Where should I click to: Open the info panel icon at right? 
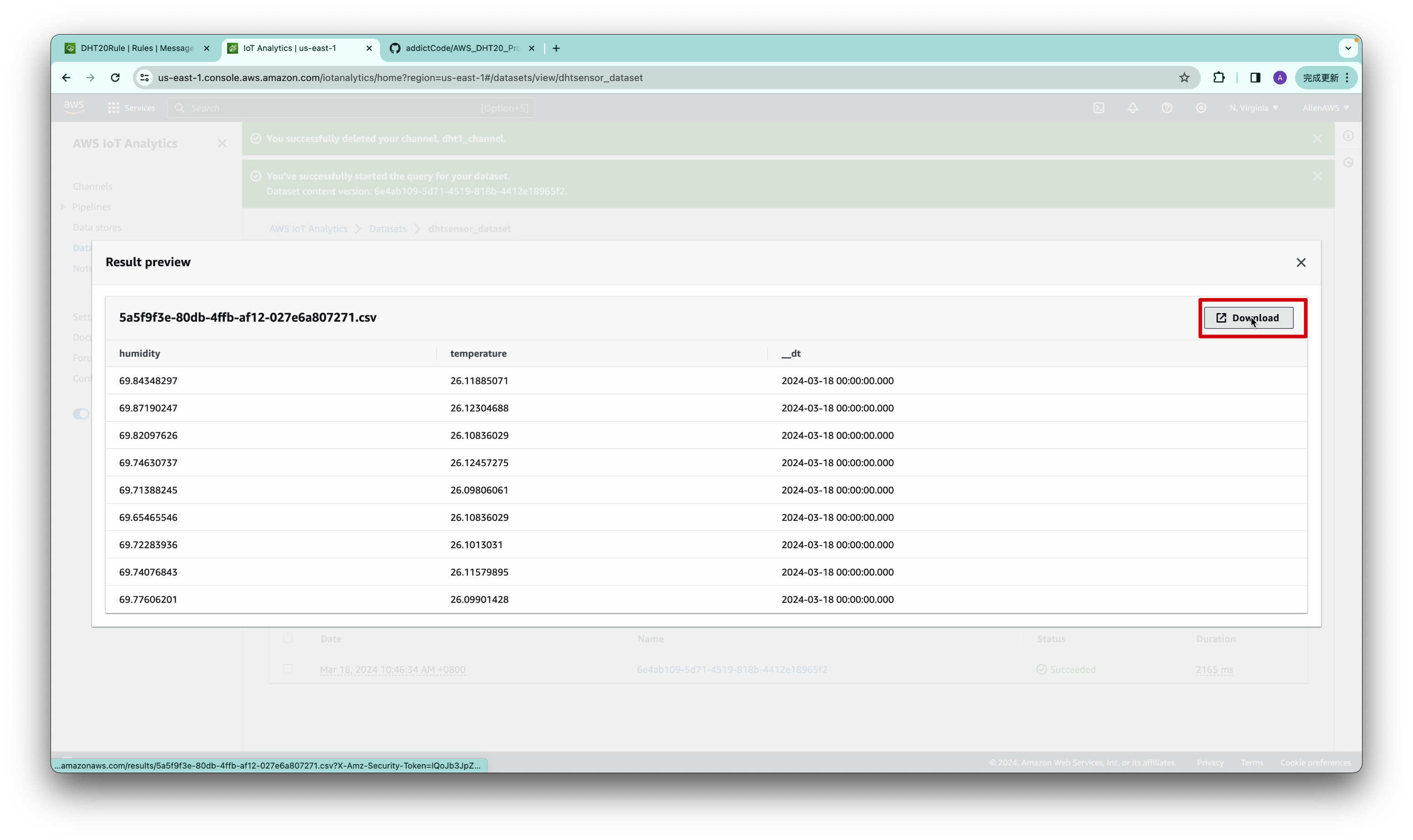pos(1348,136)
